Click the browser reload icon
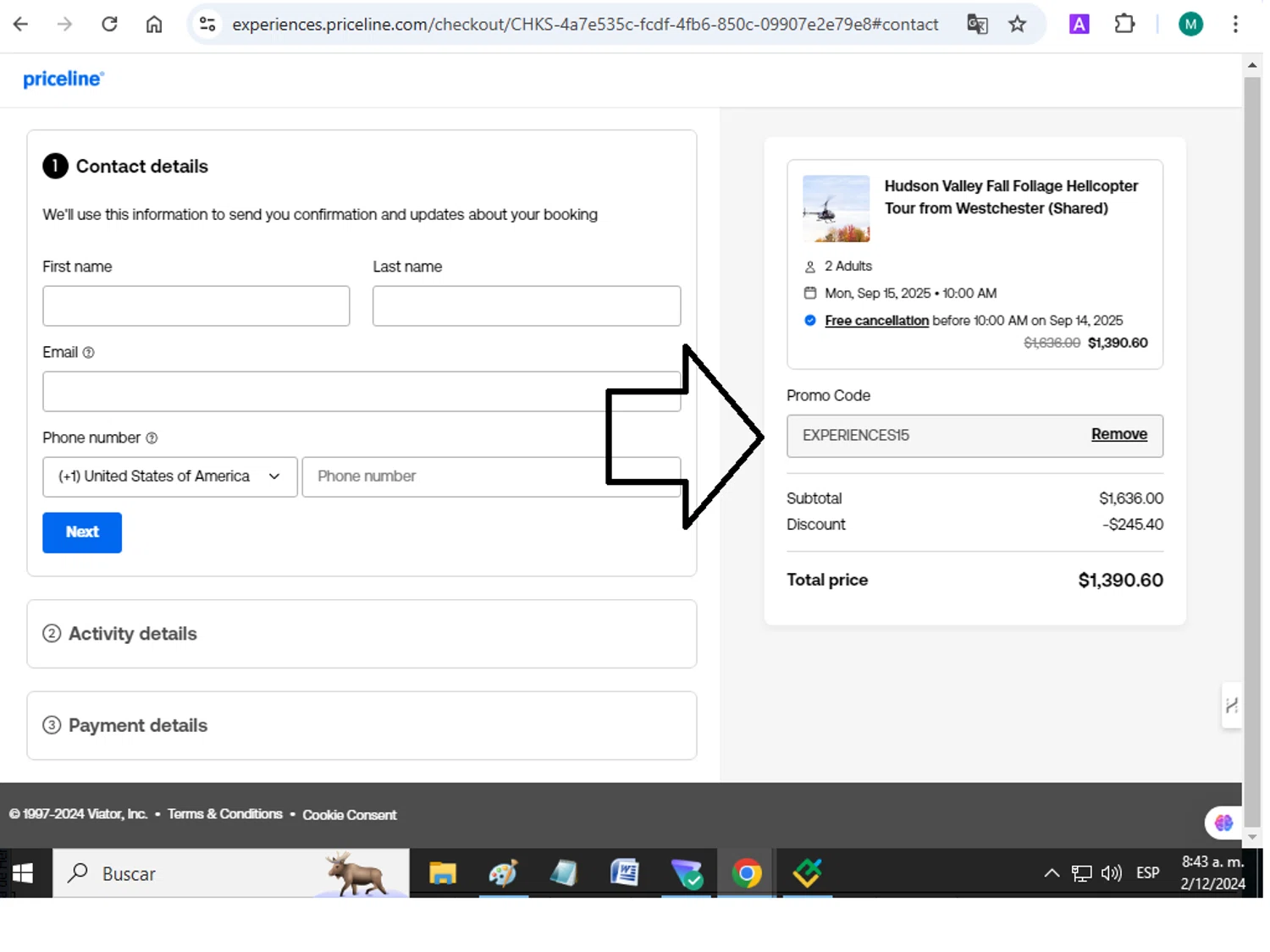Screen dimensions: 1270x952 coord(109,25)
